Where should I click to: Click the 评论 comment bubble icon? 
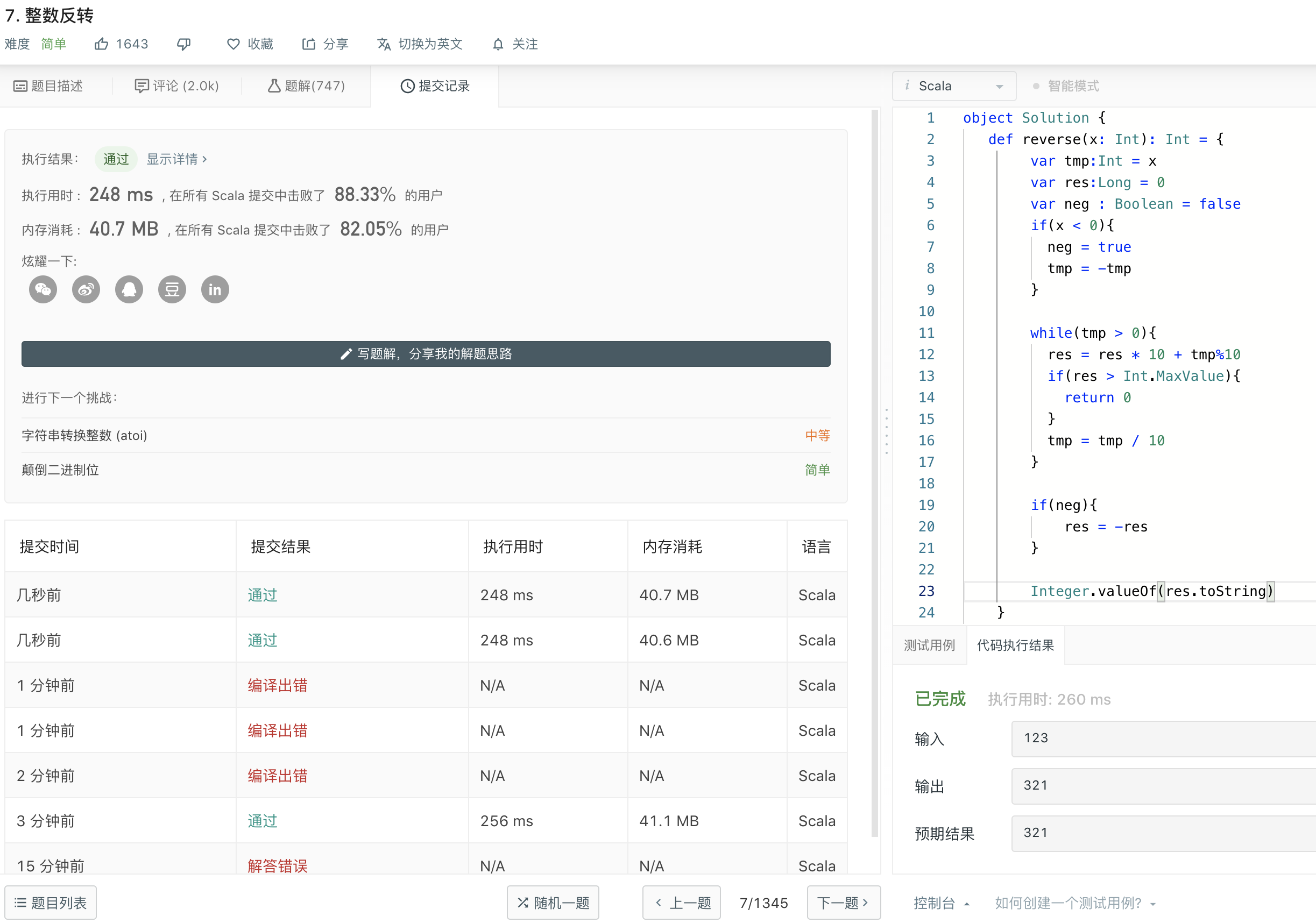click(141, 86)
